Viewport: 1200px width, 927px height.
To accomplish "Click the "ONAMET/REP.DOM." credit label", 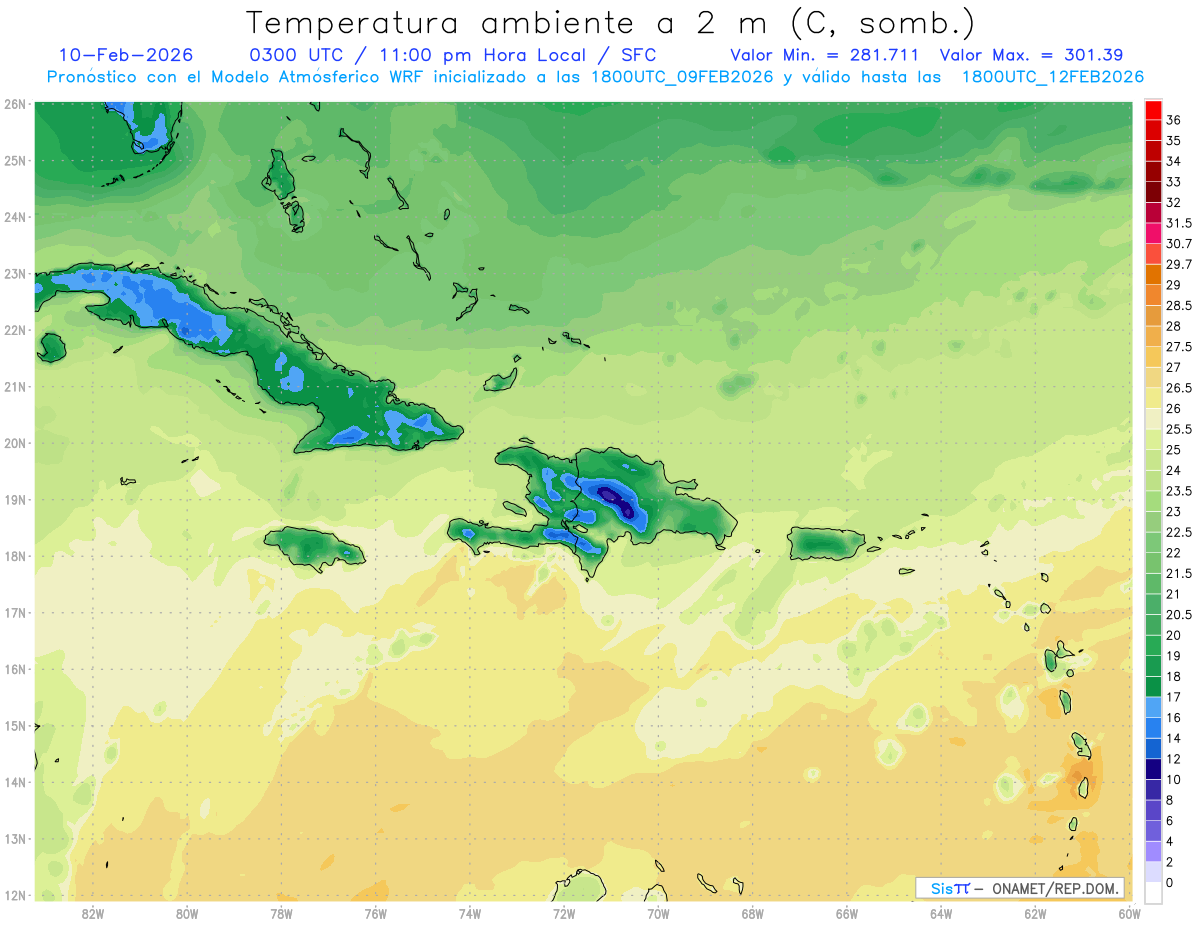I will [1056, 888].
